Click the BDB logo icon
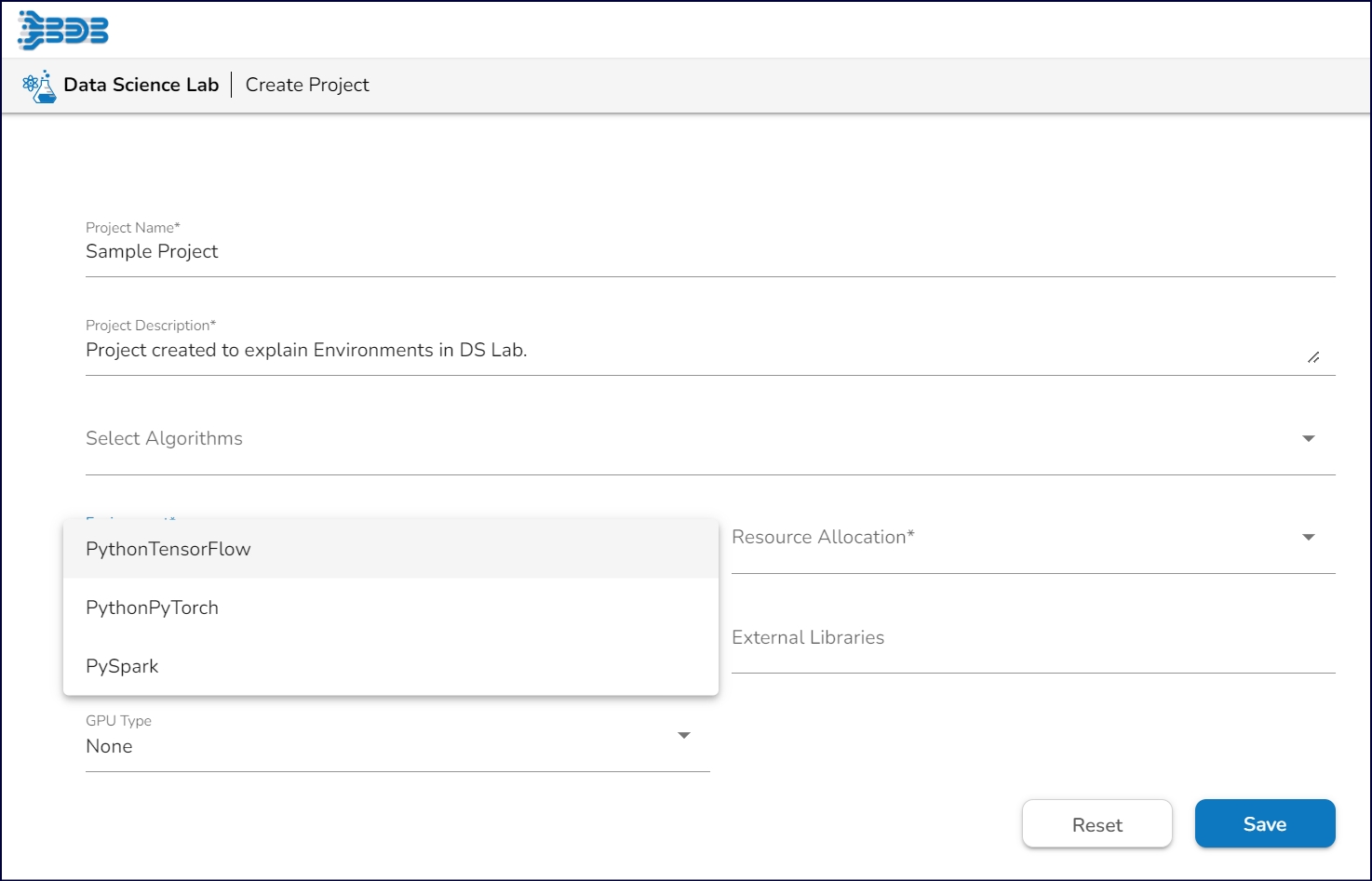1372x881 pixels. 63,31
